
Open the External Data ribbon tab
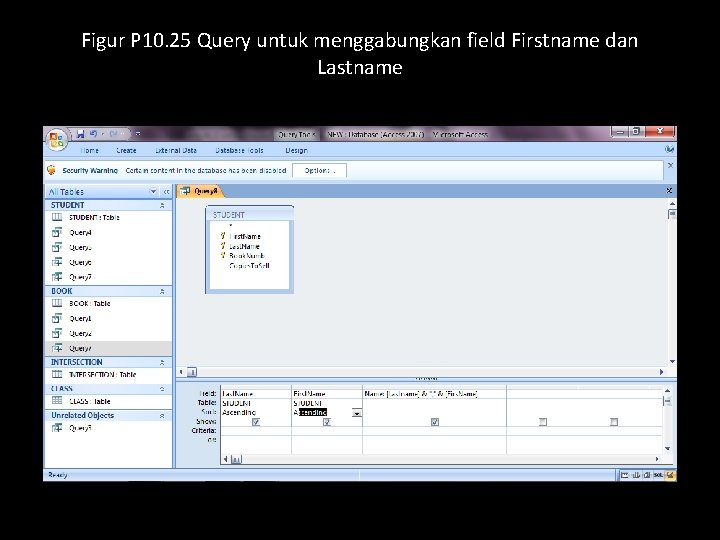(176, 150)
